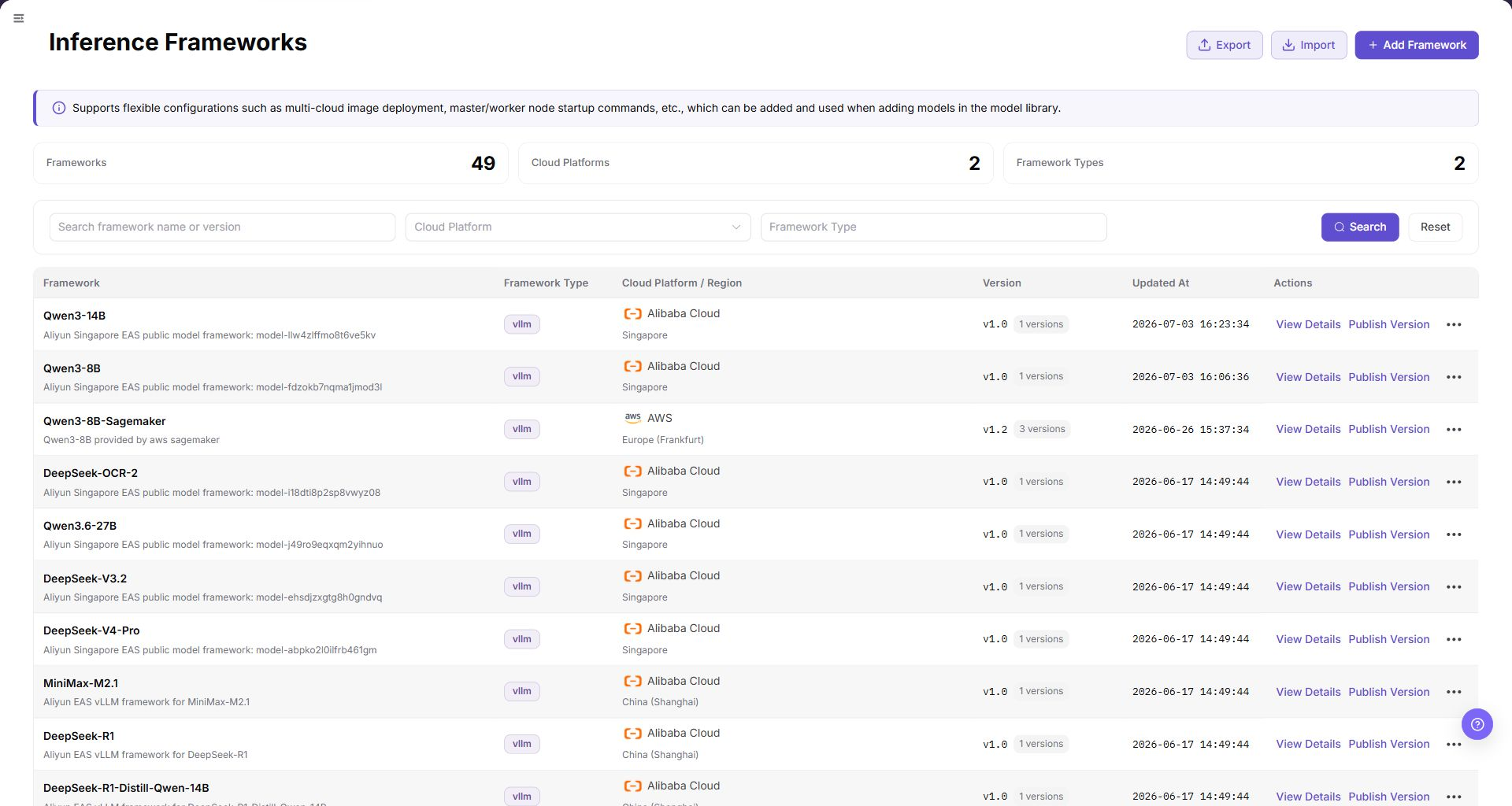Screen dimensions: 1512x806
Task: Open more actions menu for DeepSeek-OCR-2
Action: (x=1454, y=482)
